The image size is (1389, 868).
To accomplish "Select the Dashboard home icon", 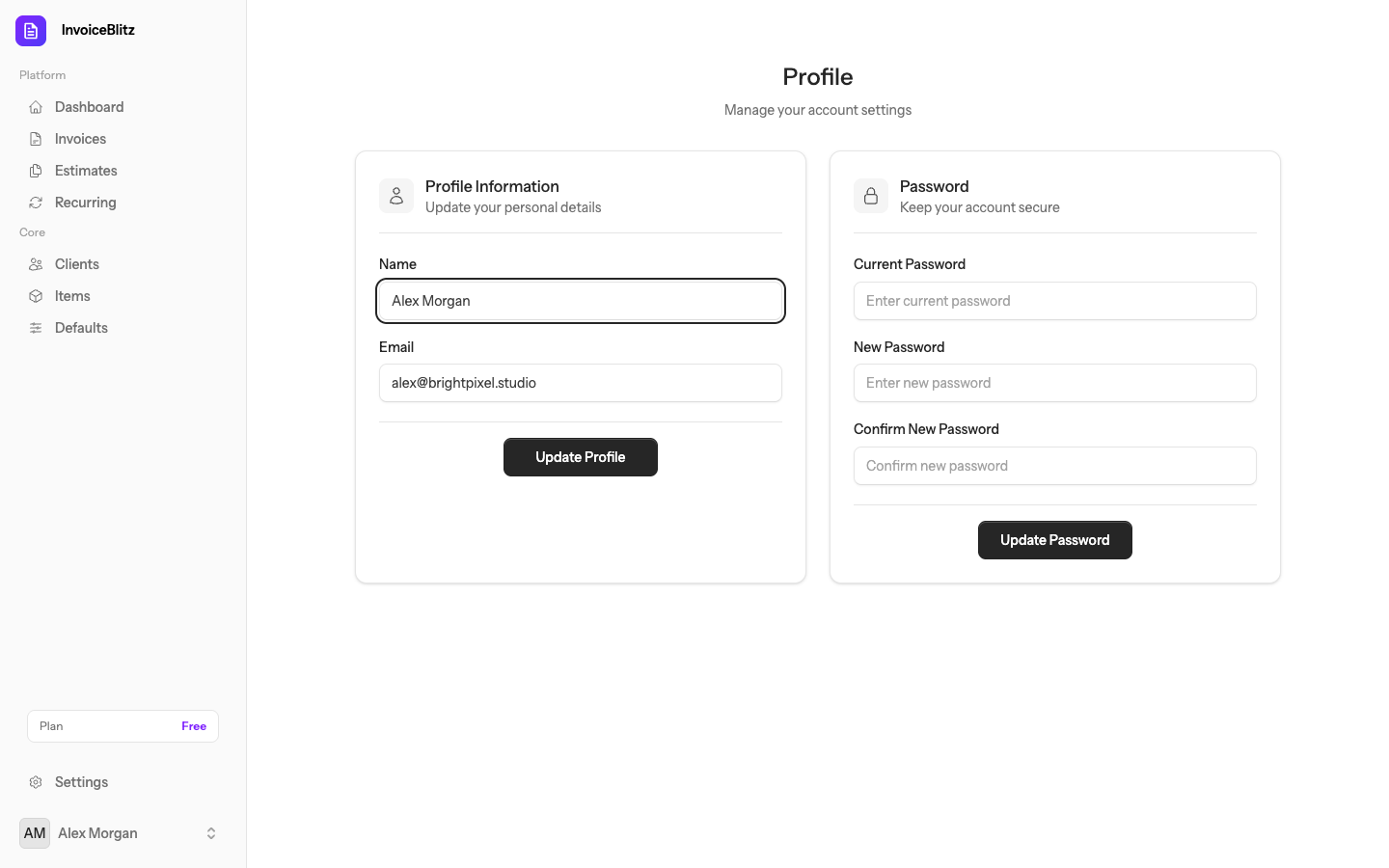I will (36, 107).
